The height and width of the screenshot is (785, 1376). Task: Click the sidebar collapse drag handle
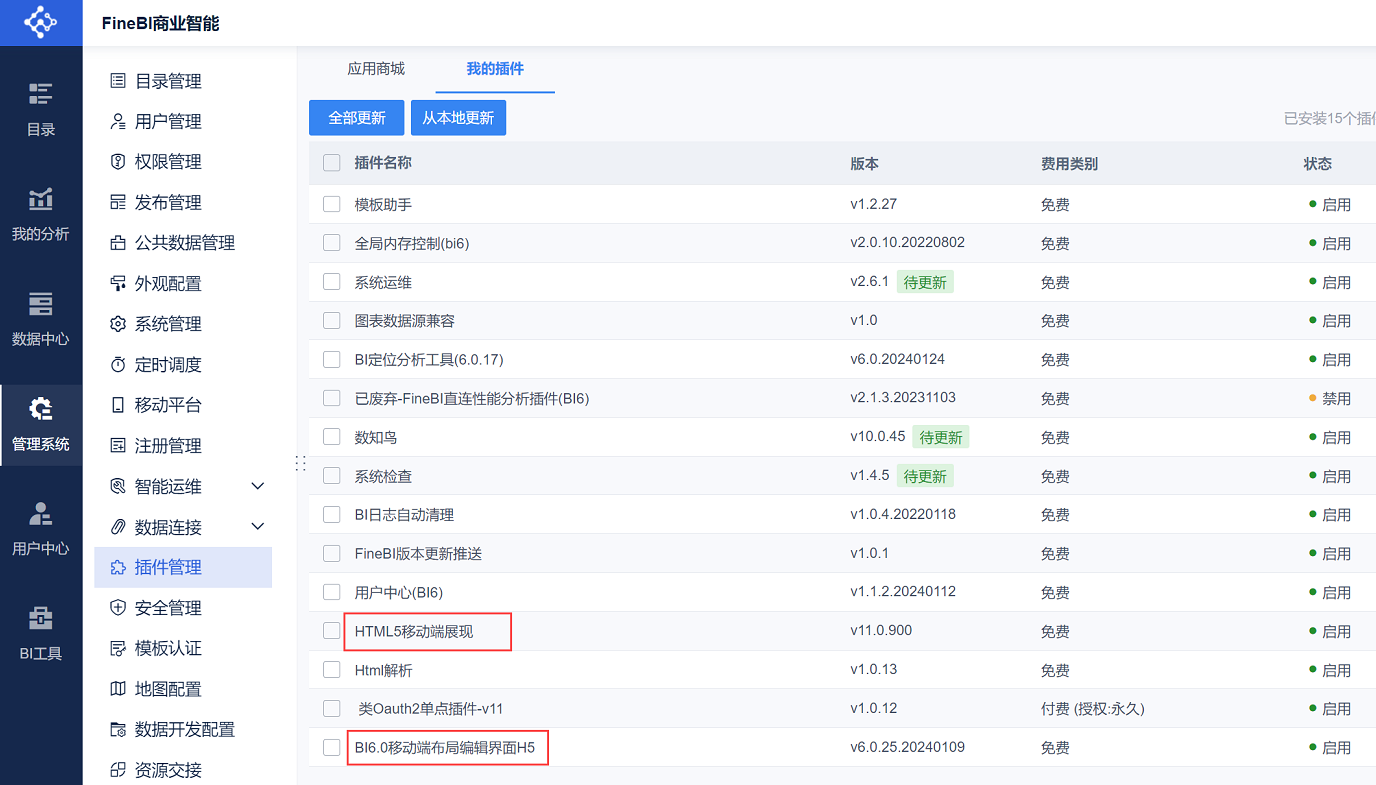click(x=300, y=463)
